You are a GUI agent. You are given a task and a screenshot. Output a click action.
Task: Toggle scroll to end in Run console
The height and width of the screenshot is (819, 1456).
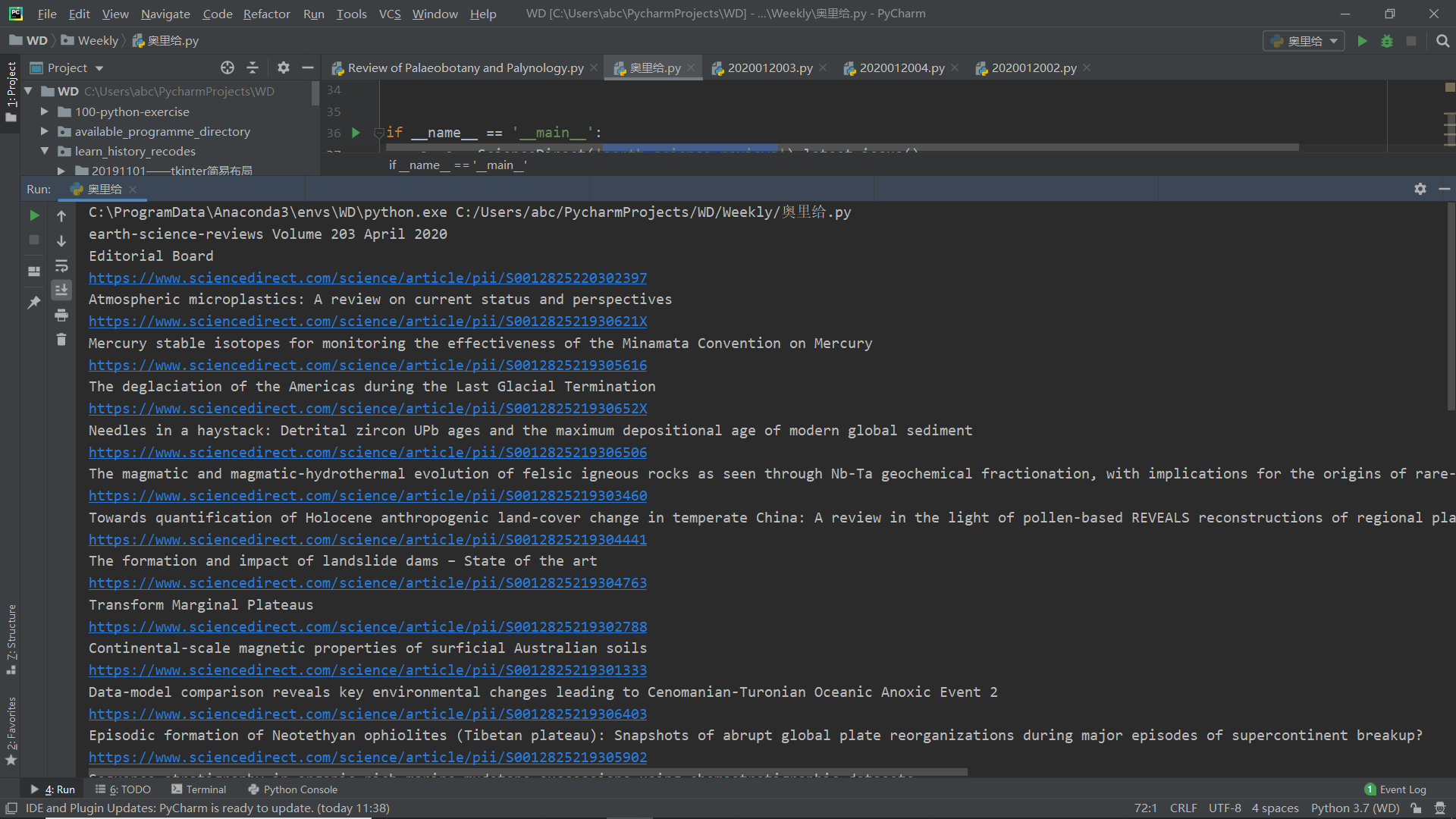click(61, 290)
